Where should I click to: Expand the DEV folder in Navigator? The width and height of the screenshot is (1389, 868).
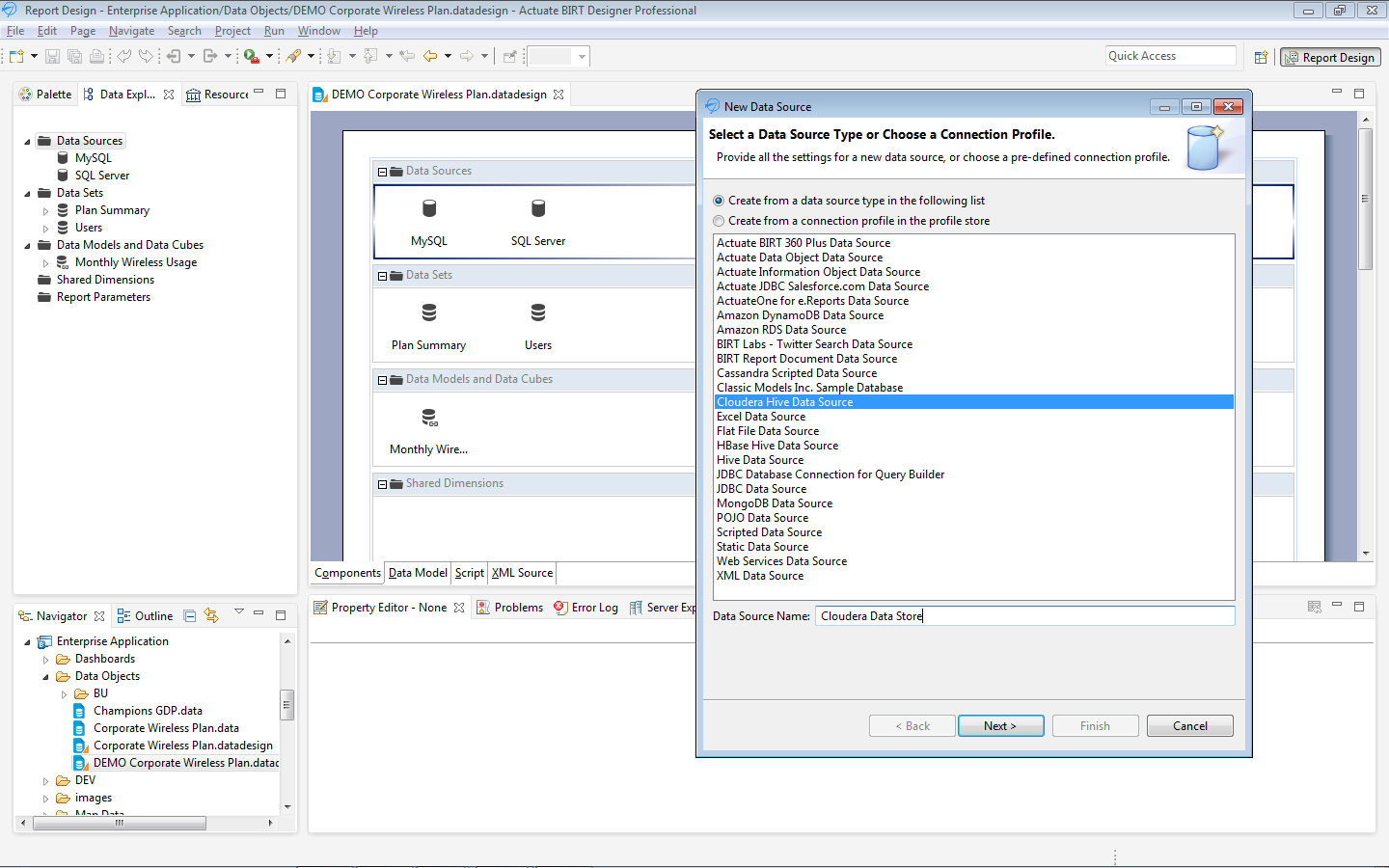point(45,781)
